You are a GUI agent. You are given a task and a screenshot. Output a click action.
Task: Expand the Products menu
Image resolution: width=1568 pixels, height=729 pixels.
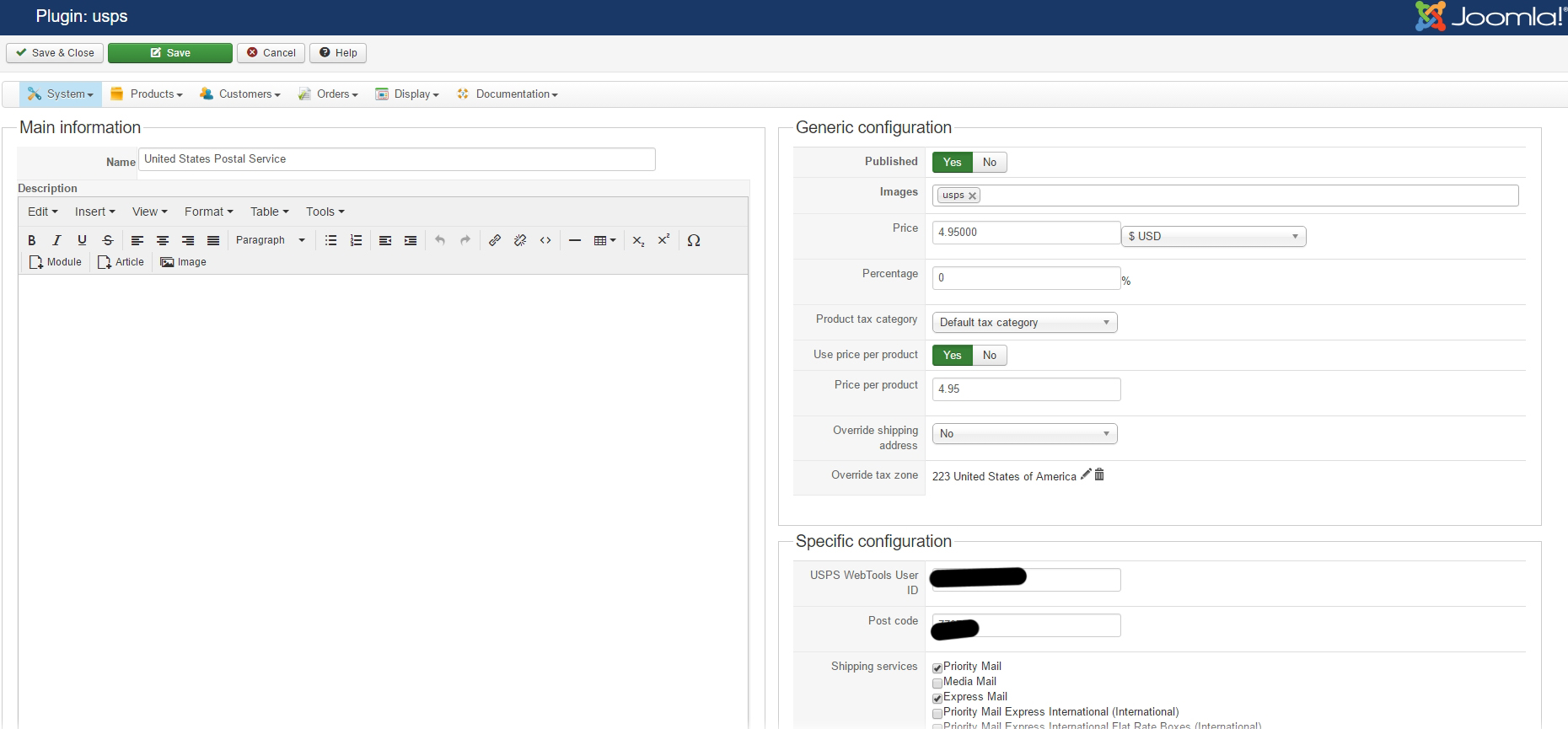[x=147, y=94]
